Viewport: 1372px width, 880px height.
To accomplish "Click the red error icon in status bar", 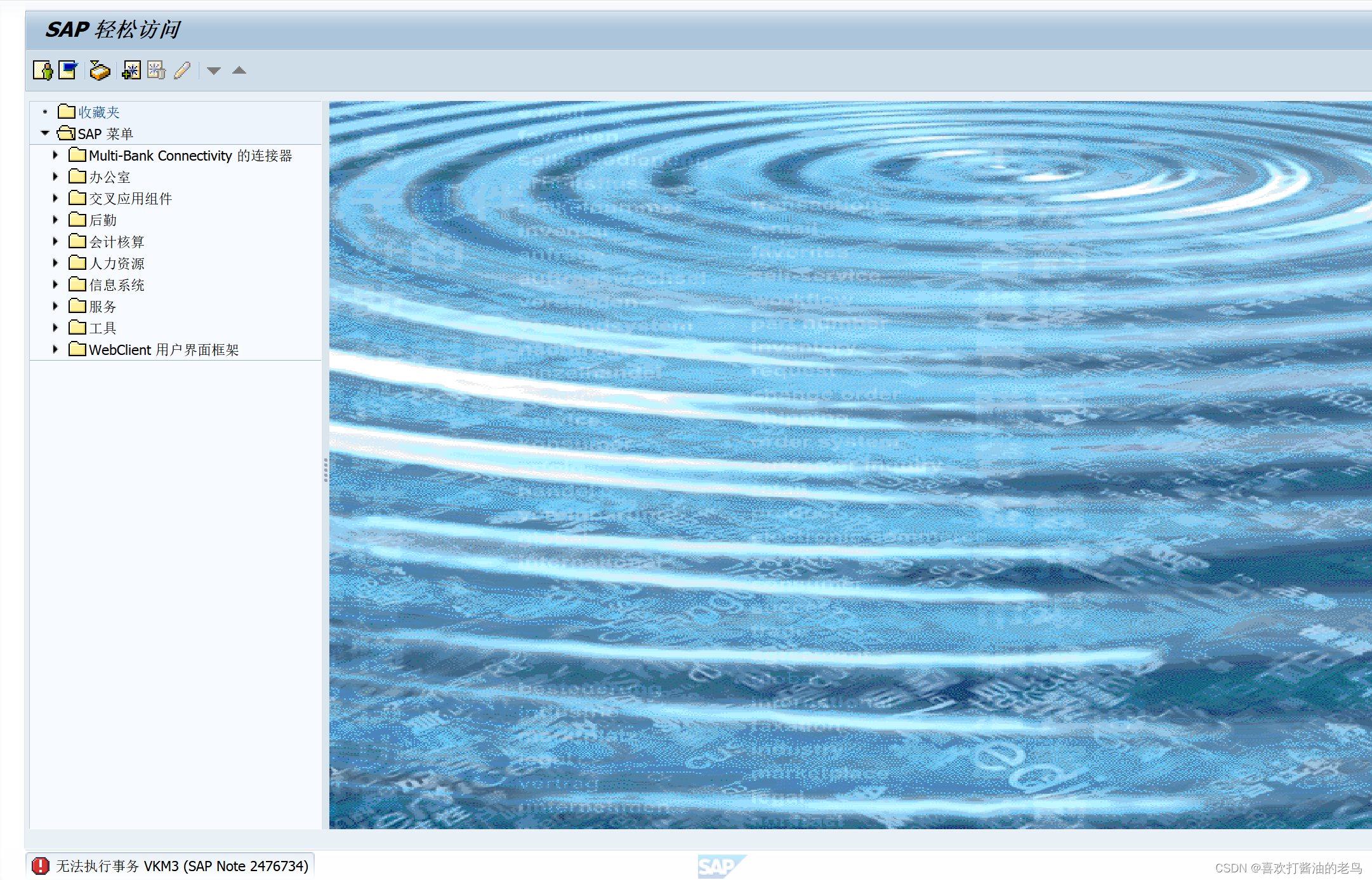I will pyautogui.click(x=41, y=866).
